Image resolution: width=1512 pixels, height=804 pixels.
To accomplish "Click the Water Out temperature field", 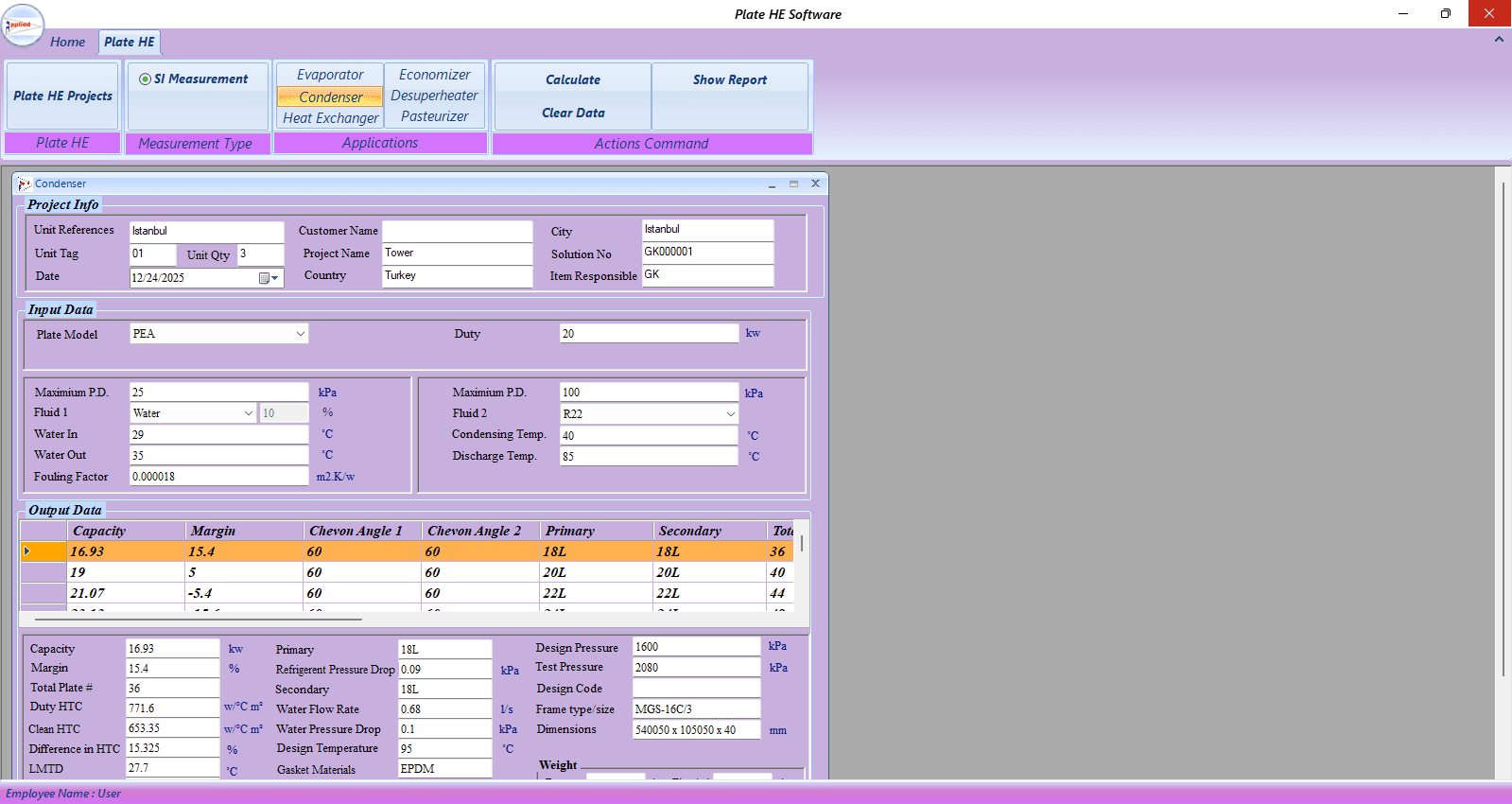I will pyautogui.click(x=218, y=456).
